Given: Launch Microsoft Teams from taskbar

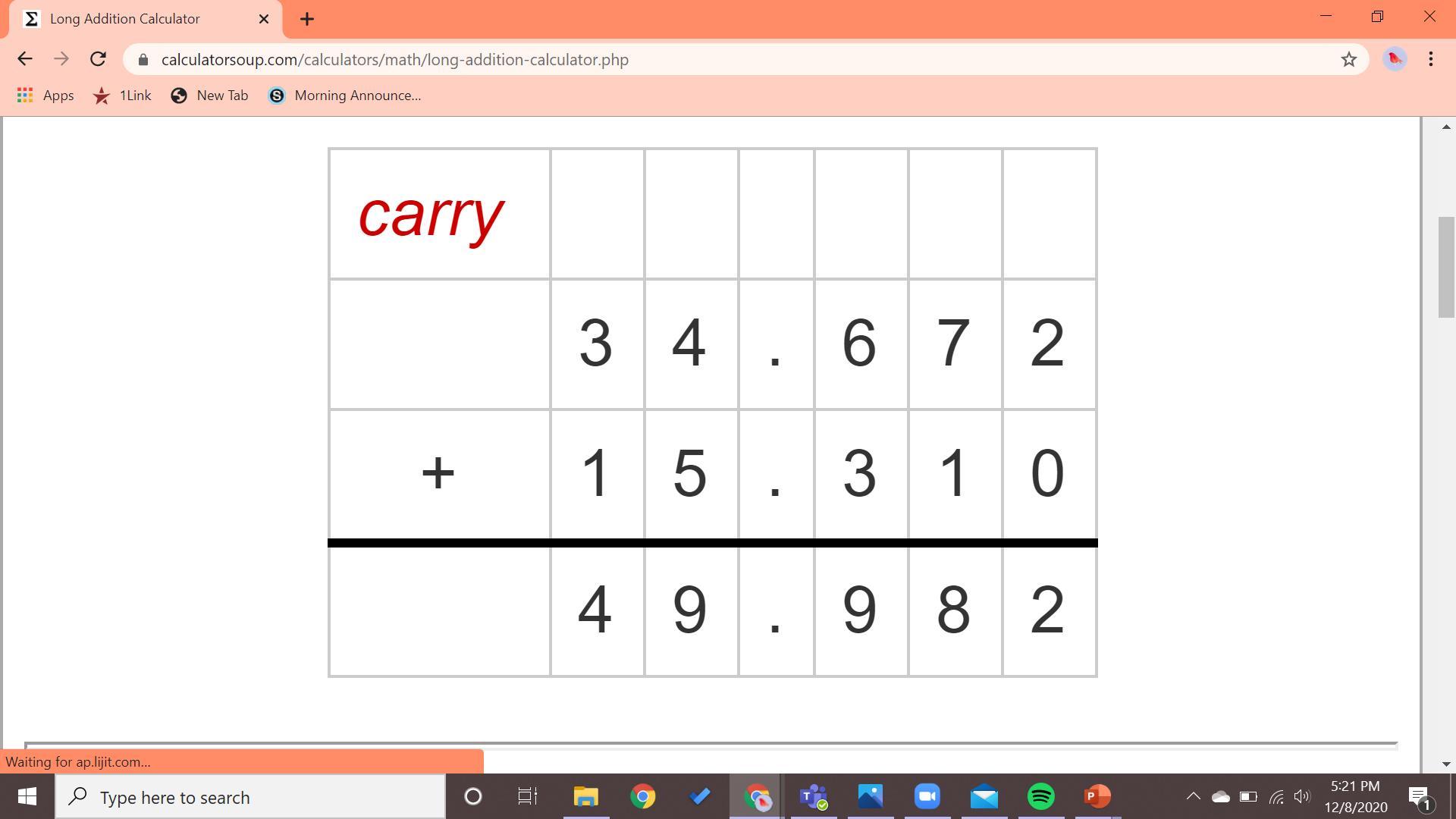Looking at the screenshot, I should pyautogui.click(x=813, y=796).
